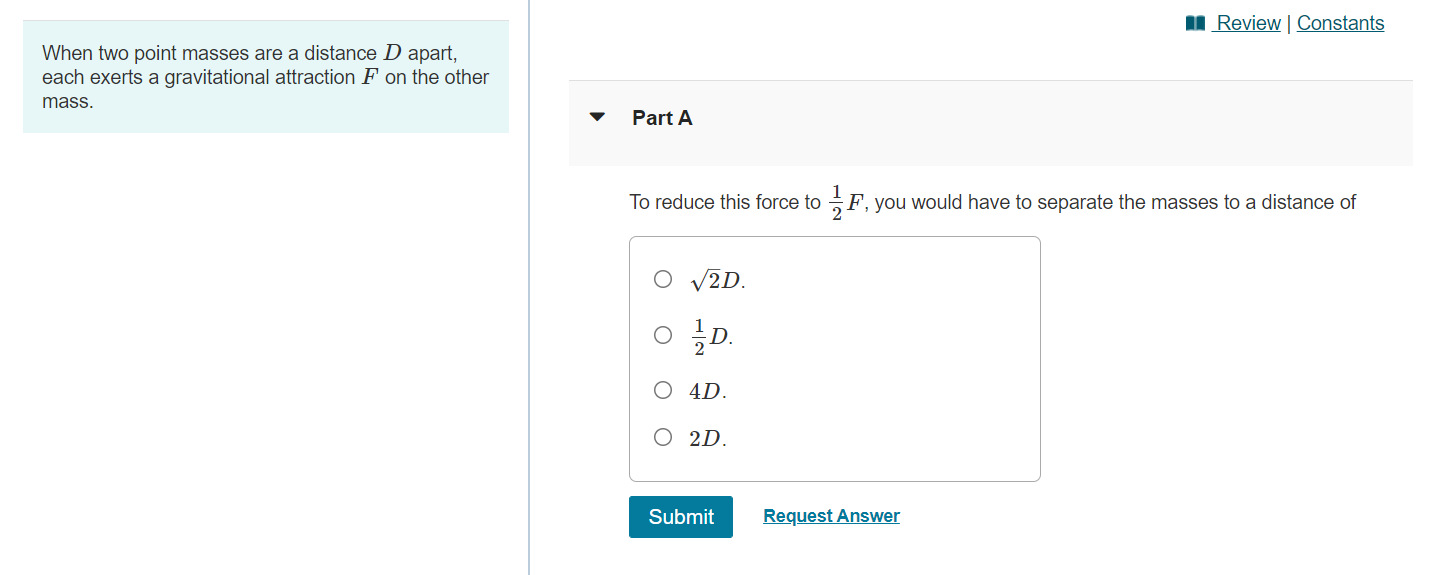Click the √2D answer label text

pos(717,281)
